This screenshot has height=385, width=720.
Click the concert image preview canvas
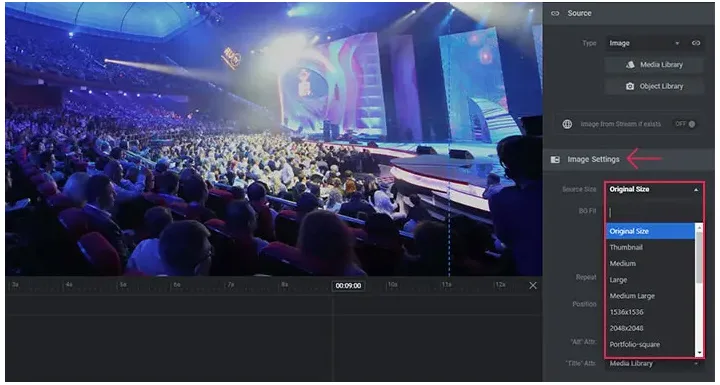coord(274,139)
